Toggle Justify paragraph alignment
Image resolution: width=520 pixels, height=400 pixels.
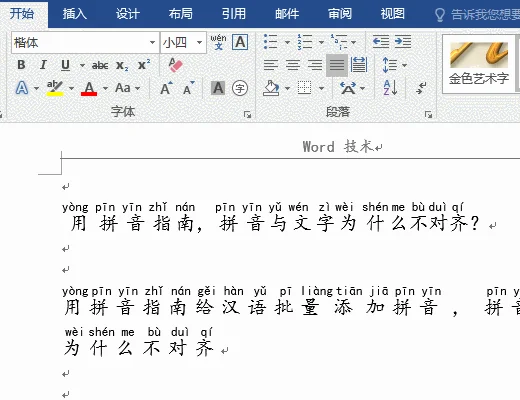tap(337, 65)
